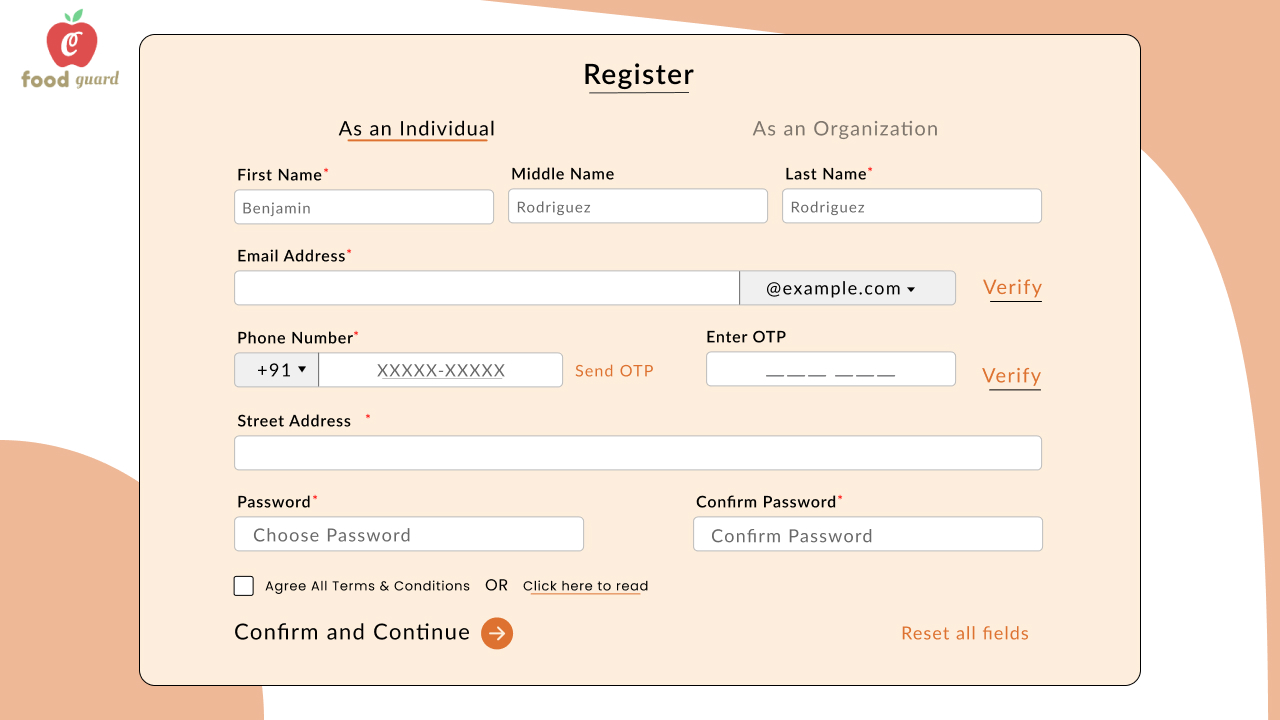Screen dimensions: 1280x720
Task: Focus the First Name input field
Action: (364, 207)
